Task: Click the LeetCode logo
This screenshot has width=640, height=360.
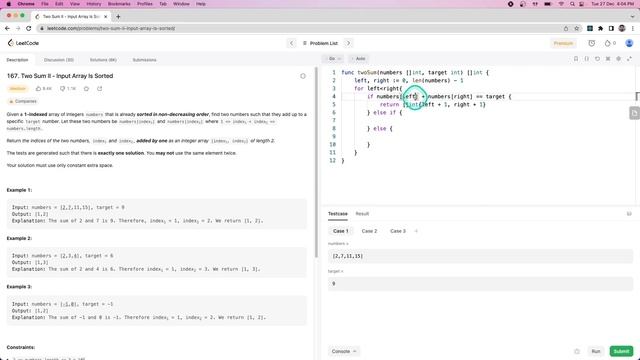Action: (23, 43)
